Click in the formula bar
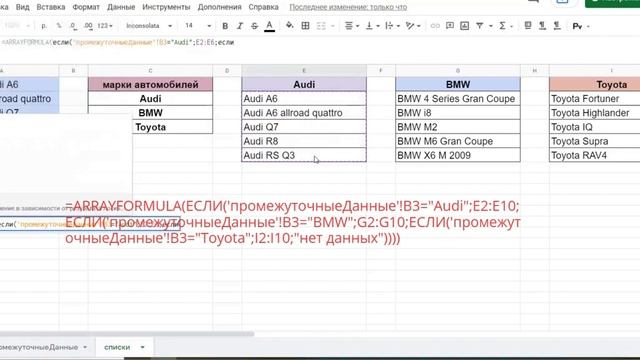This screenshot has width=640, height=360. (320, 42)
